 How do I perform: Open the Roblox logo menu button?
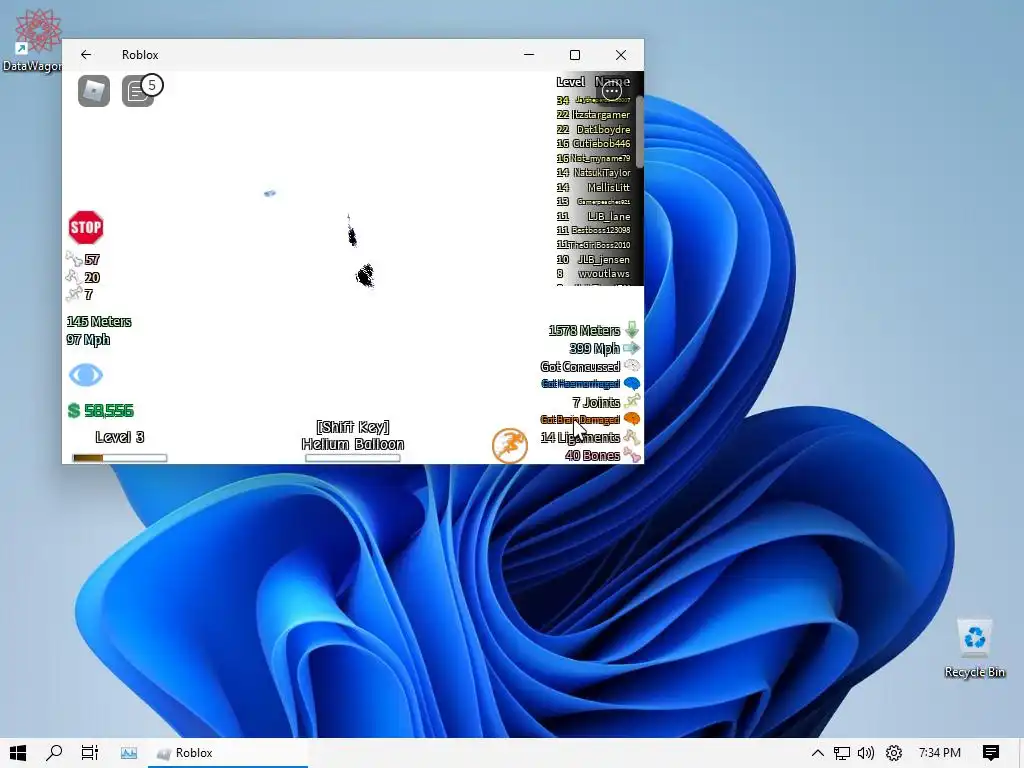pyautogui.click(x=94, y=91)
